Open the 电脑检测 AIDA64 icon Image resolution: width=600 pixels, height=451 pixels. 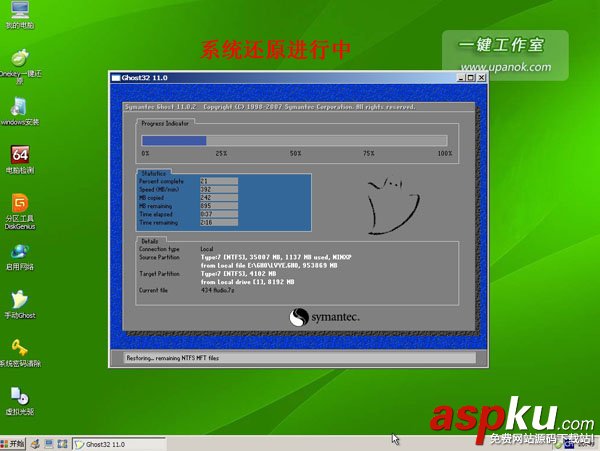(19, 155)
